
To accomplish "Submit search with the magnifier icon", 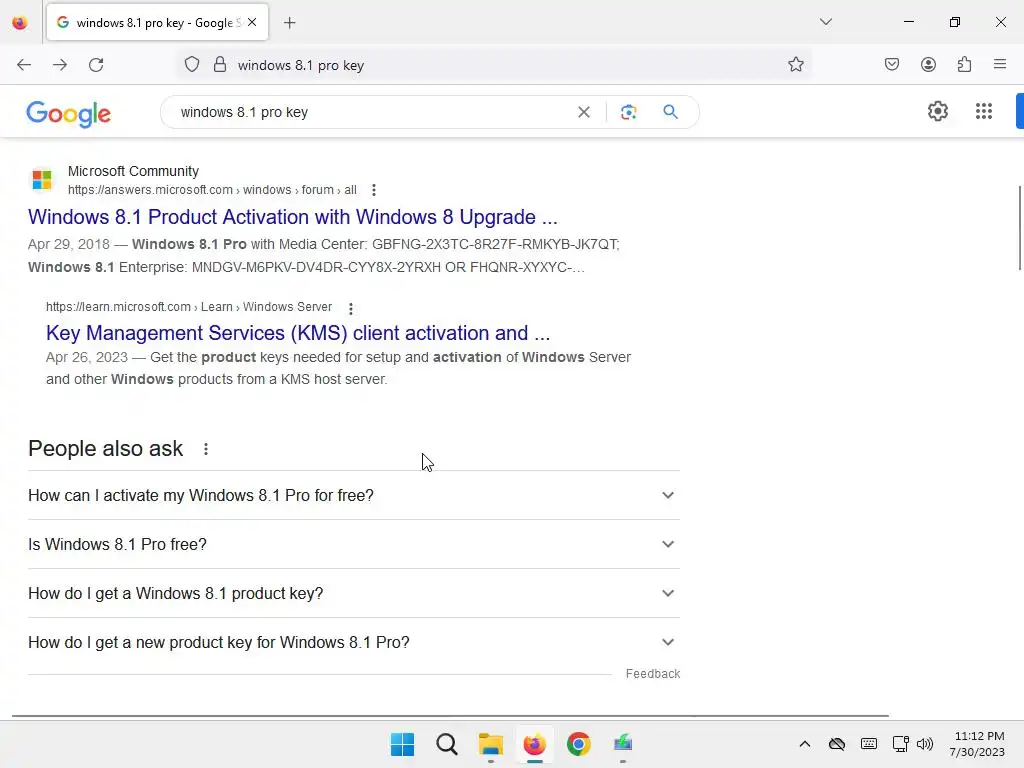I will (670, 112).
